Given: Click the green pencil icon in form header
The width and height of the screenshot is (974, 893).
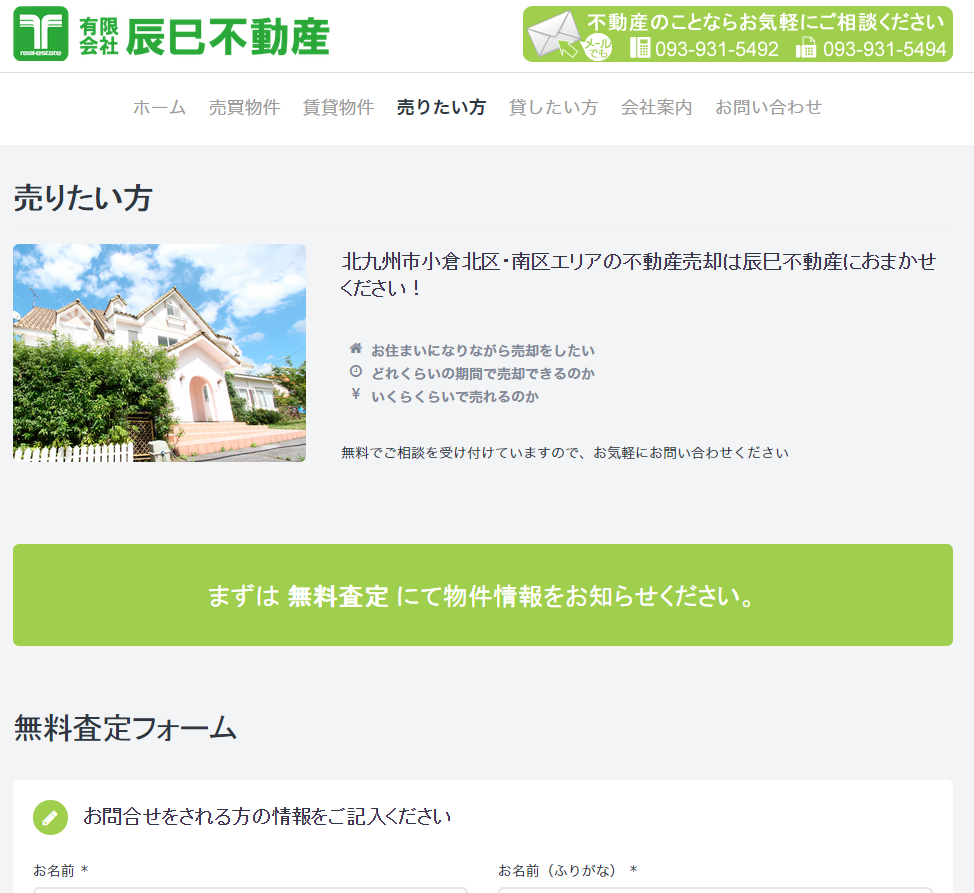Looking at the screenshot, I should pyautogui.click(x=50, y=817).
